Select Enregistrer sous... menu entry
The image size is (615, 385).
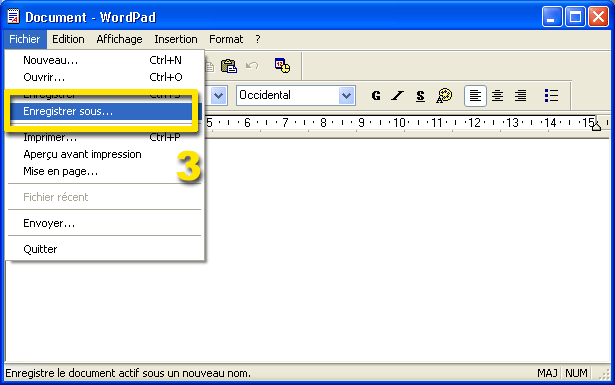tap(104, 111)
